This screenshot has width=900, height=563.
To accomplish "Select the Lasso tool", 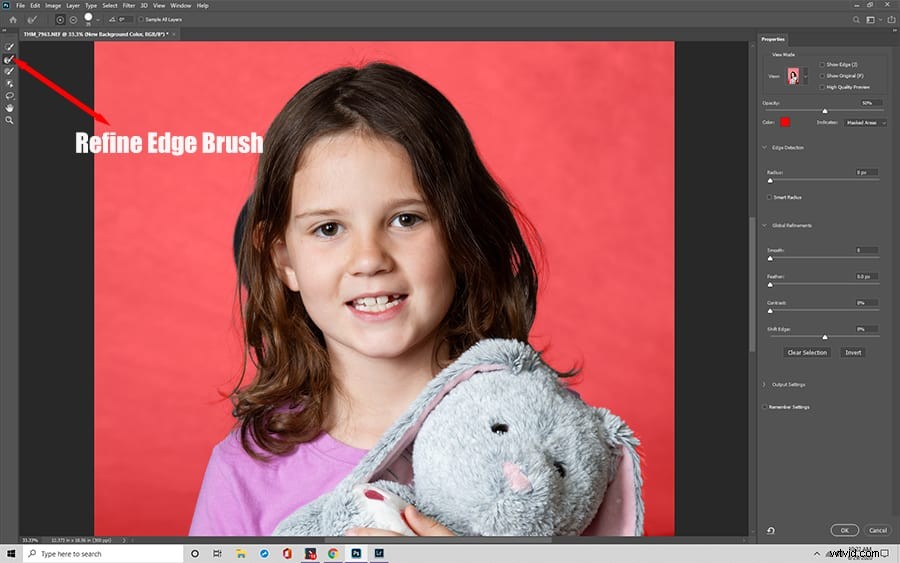I will [x=9, y=96].
